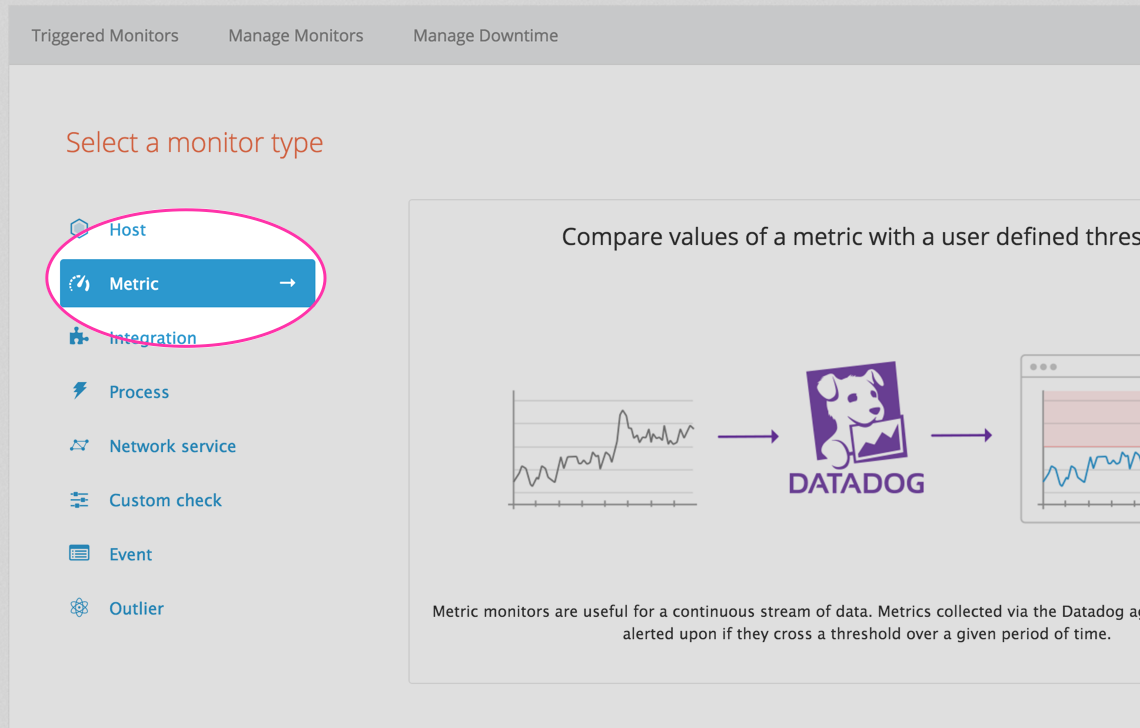Switch to the Triggered Monitors tab

[x=104, y=35]
